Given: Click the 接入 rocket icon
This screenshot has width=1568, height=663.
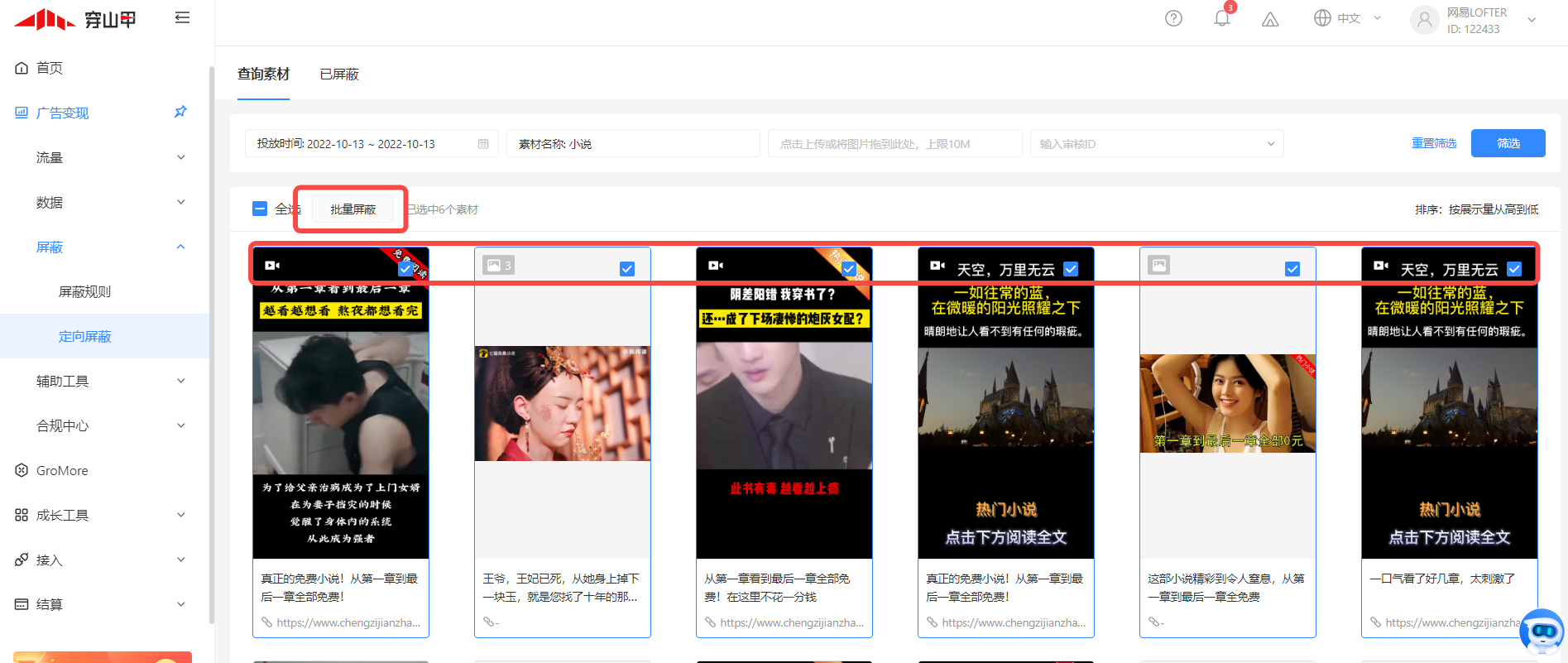Looking at the screenshot, I should point(22,560).
